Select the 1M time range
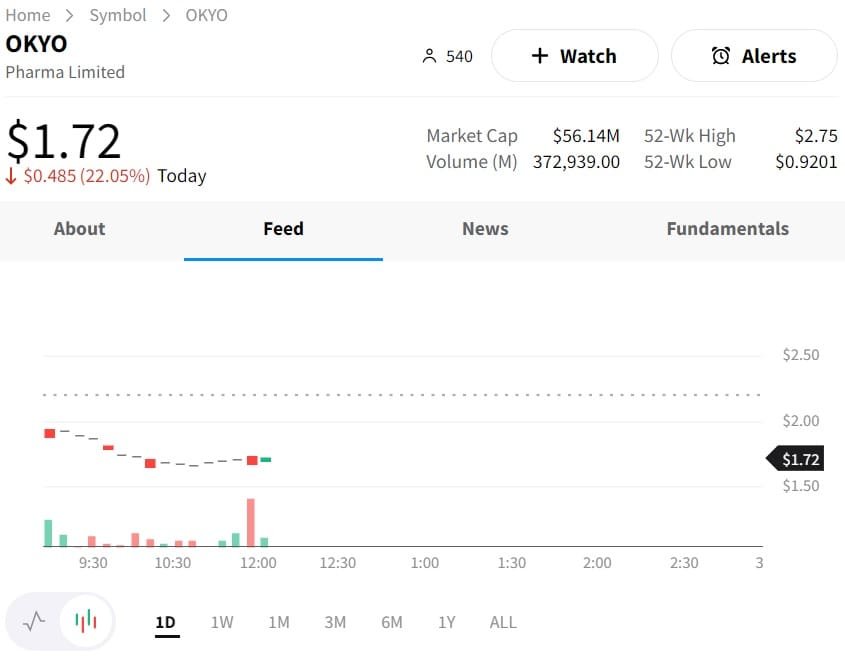Screen dimensions: 845x660 279,622
